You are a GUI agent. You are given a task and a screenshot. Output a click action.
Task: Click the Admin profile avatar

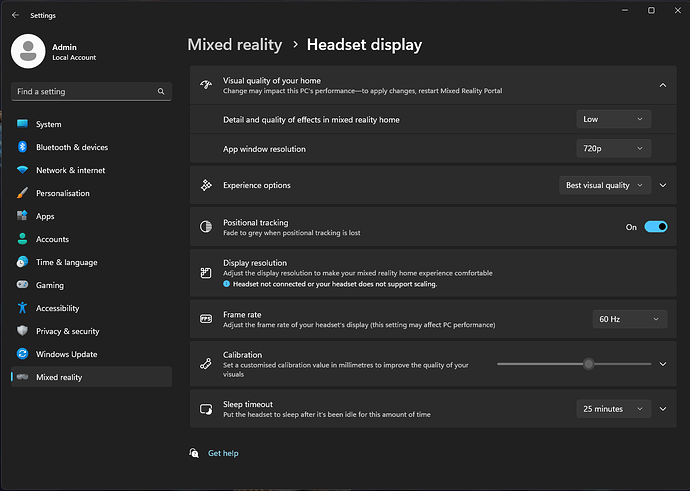(28, 51)
